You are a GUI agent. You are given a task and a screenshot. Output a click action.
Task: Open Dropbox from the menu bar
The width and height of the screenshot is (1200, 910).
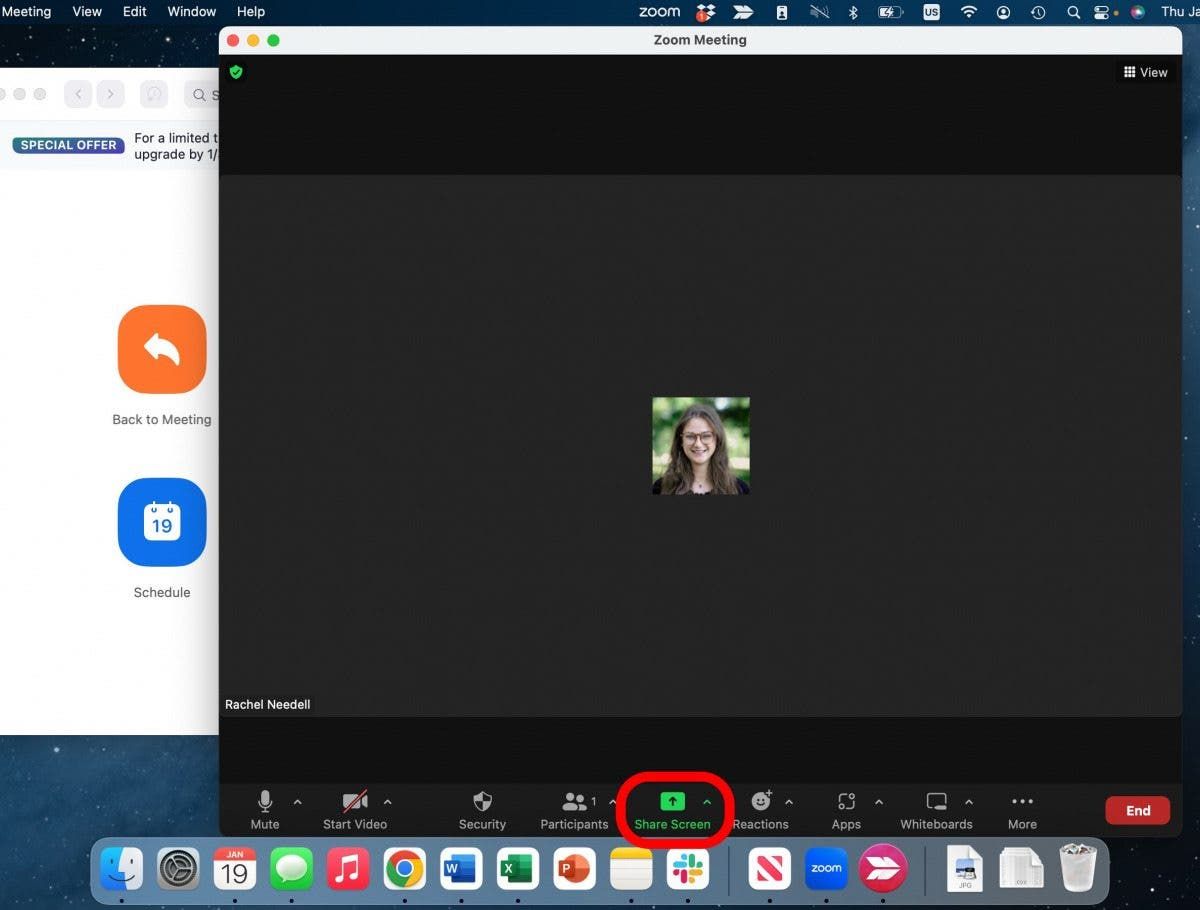[706, 12]
